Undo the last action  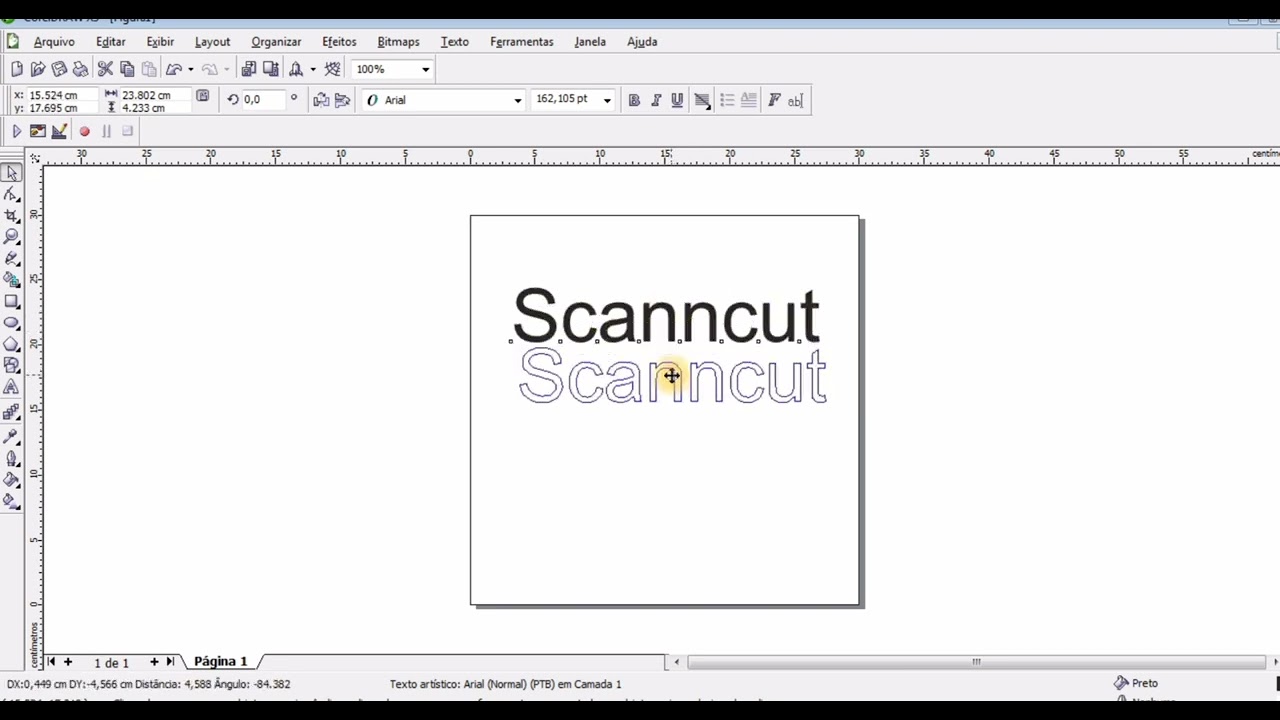pos(174,69)
